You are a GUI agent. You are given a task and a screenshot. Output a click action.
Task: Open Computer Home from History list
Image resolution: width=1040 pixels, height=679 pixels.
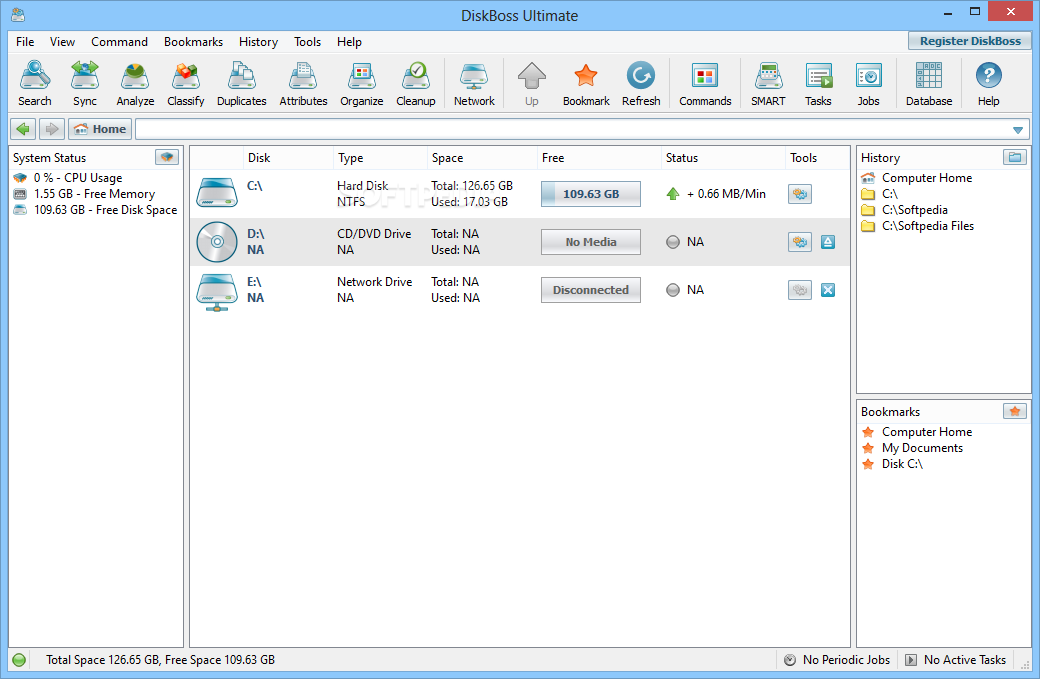click(x=927, y=178)
